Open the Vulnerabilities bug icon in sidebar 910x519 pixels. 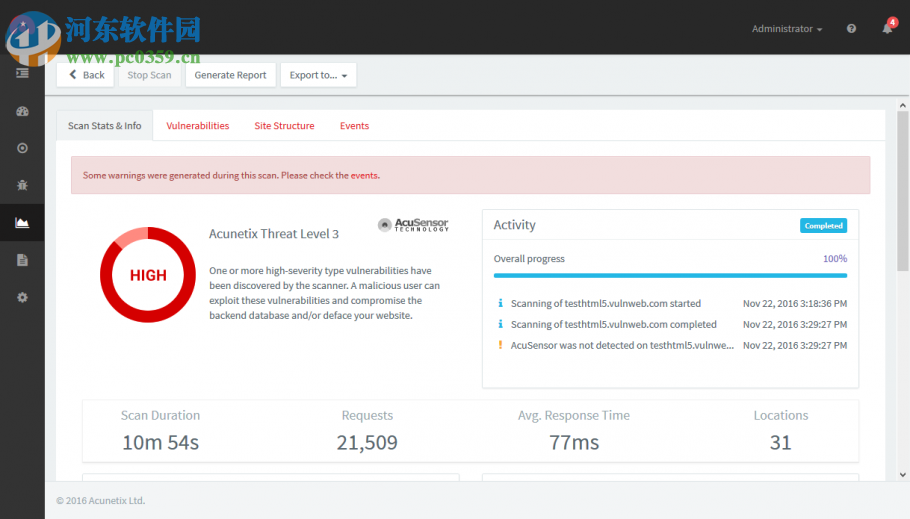[x=22, y=185]
